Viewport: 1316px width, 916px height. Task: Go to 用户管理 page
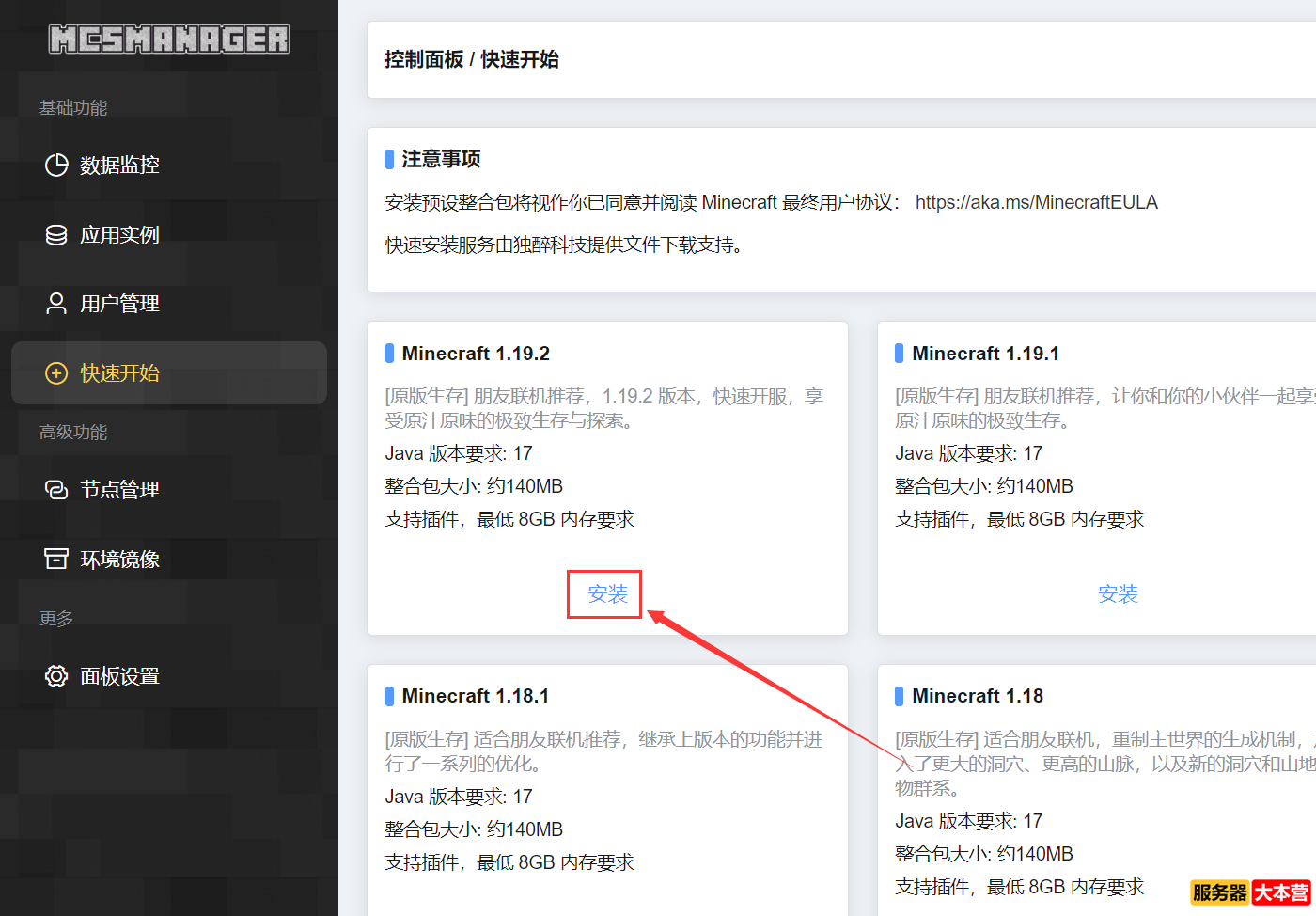click(x=119, y=304)
